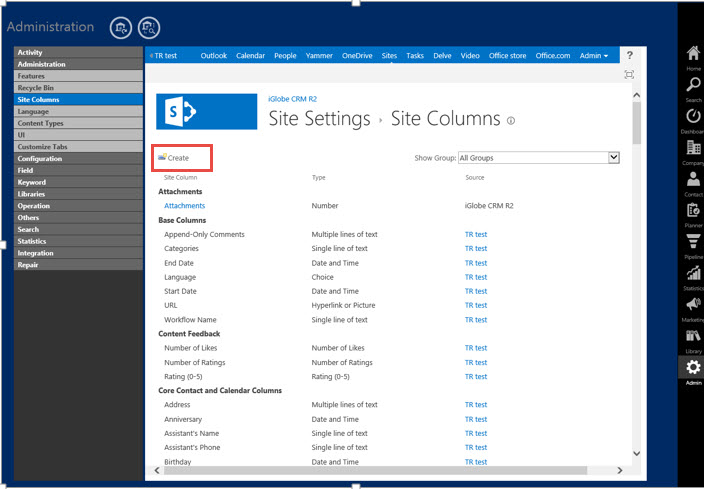This screenshot has width=704, height=489.
Task: Click the iGlobe CRM R2 breadcrumb link
Action: [x=292, y=99]
